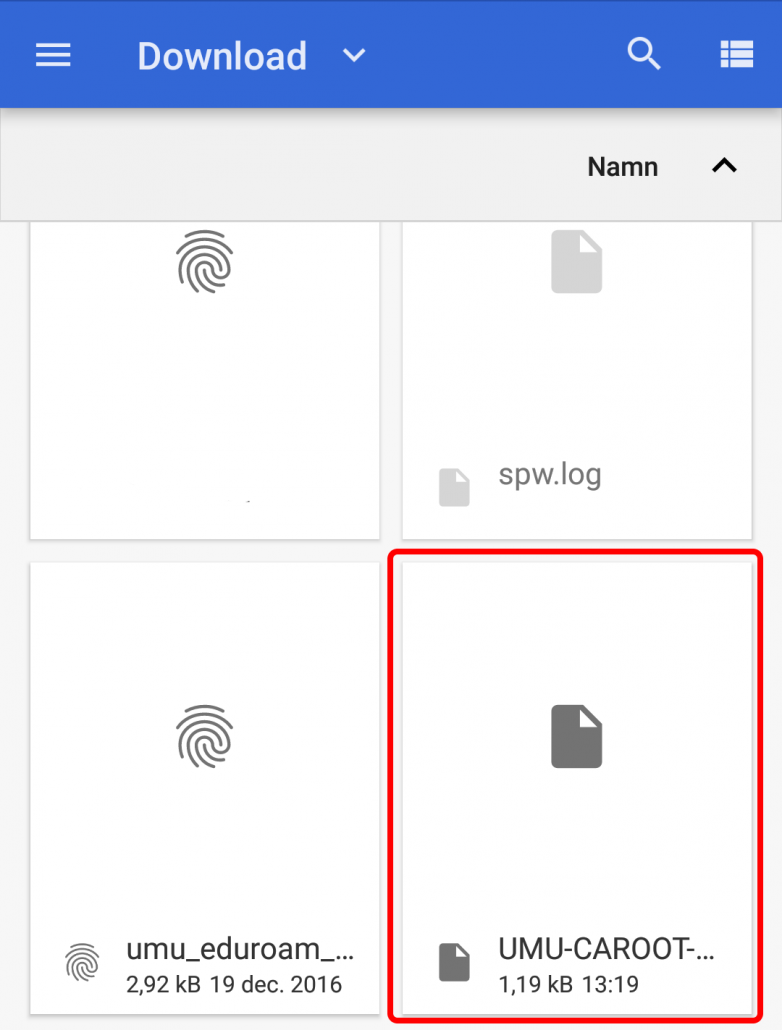Image resolution: width=782 pixels, height=1030 pixels.
Task: Click the small spw.log file icon
Action: tap(454, 487)
